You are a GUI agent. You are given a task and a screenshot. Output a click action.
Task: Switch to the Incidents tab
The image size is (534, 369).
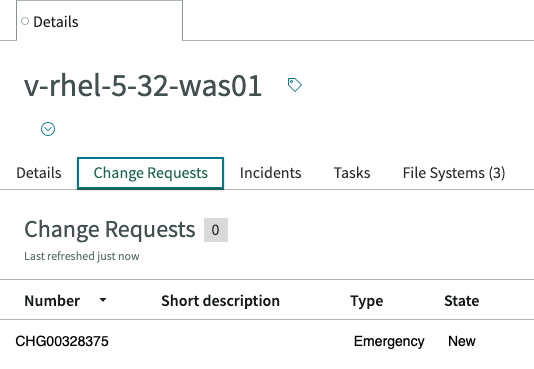[270, 173]
